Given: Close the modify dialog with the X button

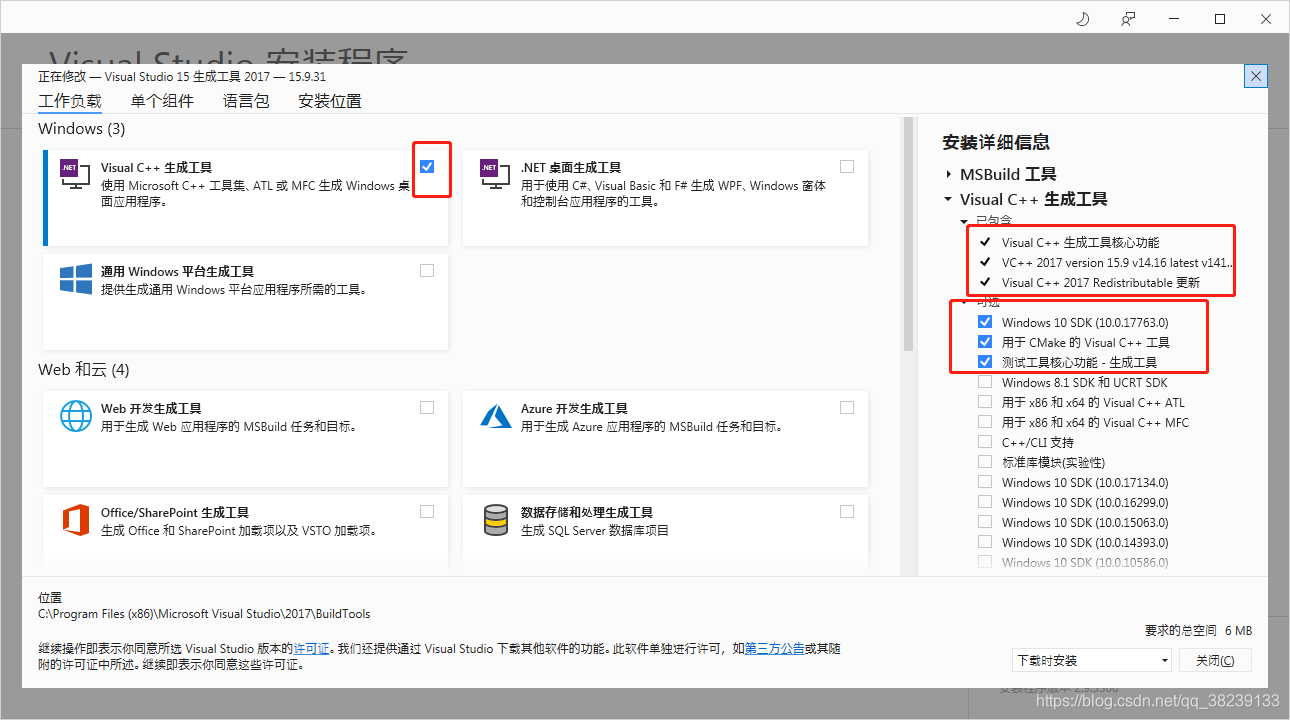Looking at the screenshot, I should pos(1257,76).
